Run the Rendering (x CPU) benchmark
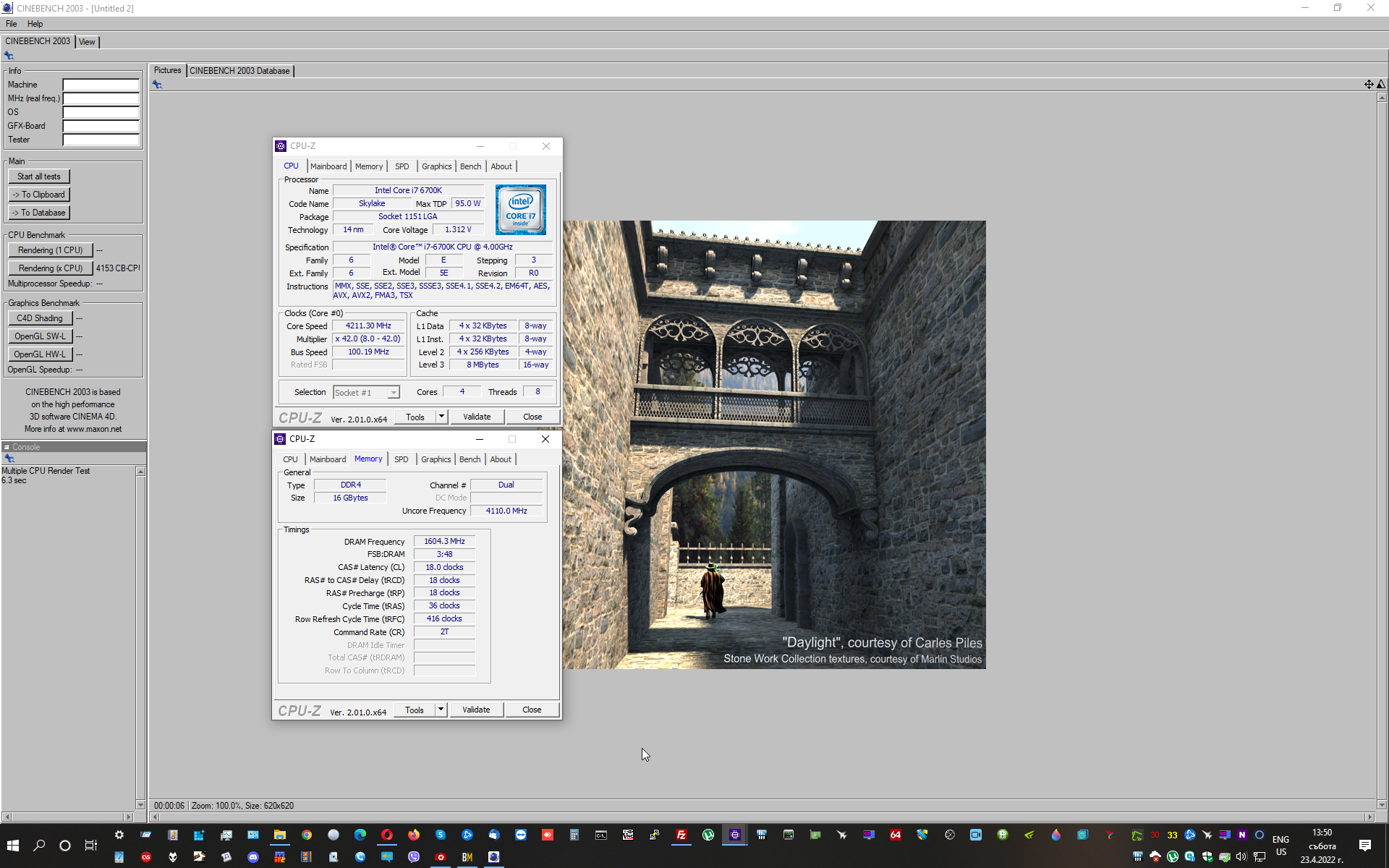Viewport: 1389px width, 868px height. pos(51,268)
